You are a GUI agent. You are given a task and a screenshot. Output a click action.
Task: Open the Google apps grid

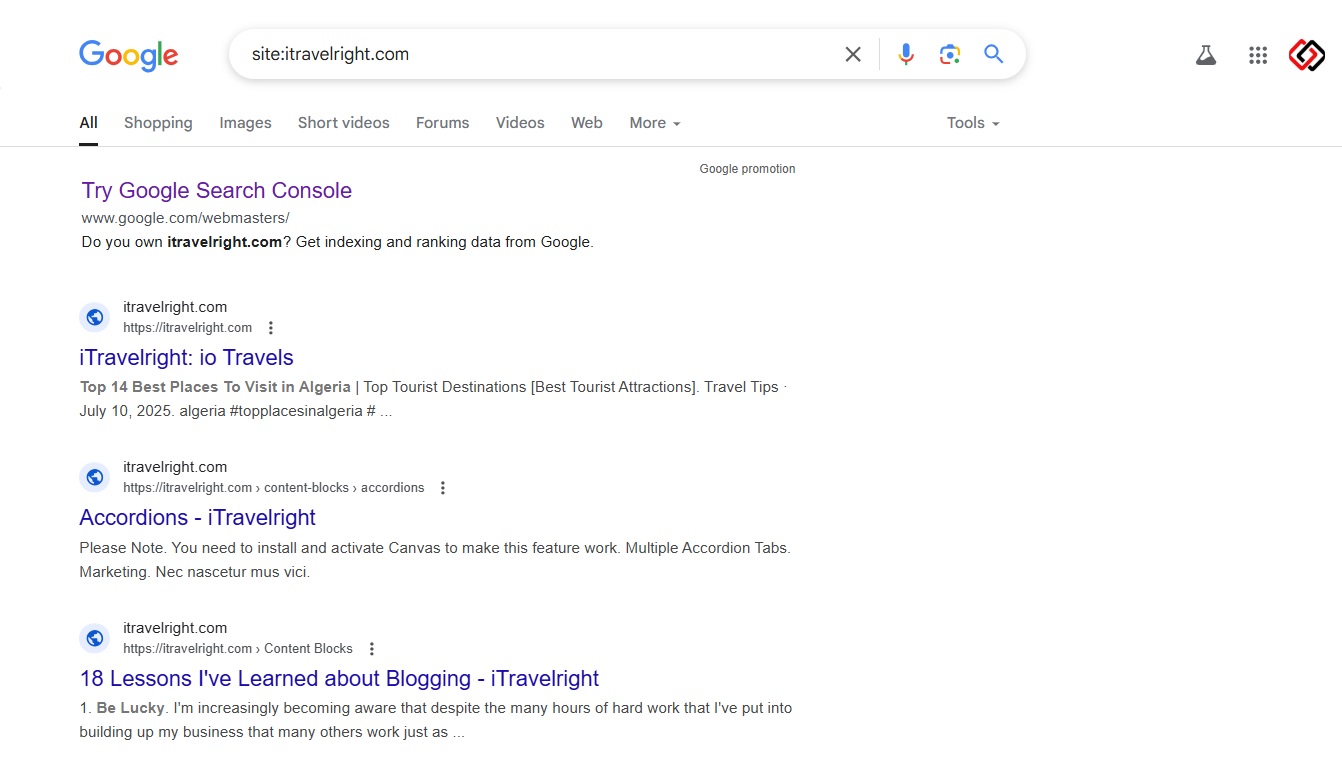[1258, 56]
